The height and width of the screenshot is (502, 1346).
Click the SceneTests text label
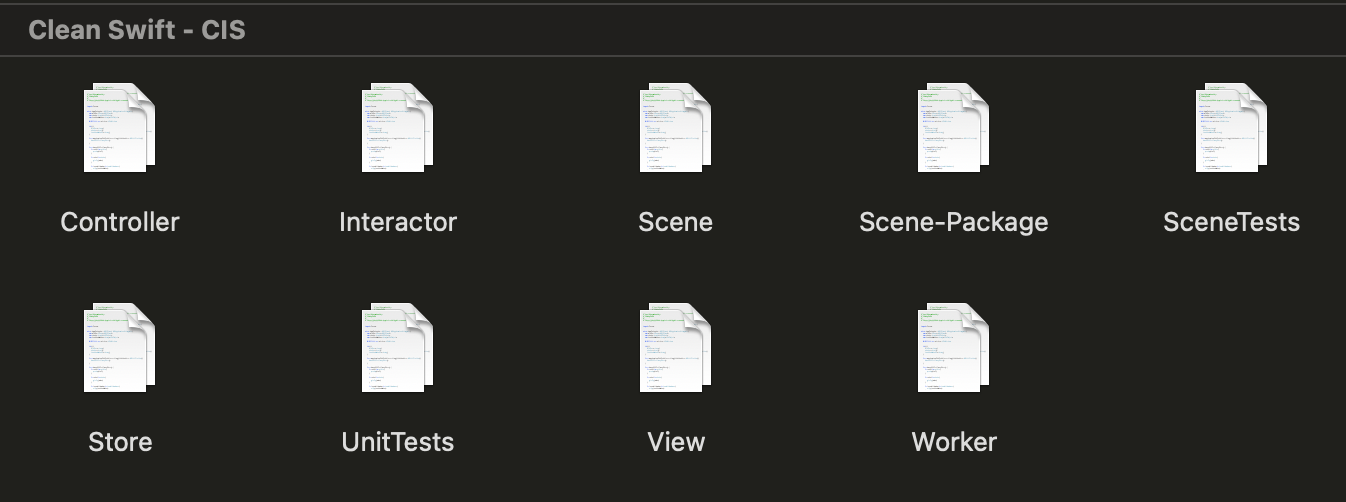[1232, 222]
